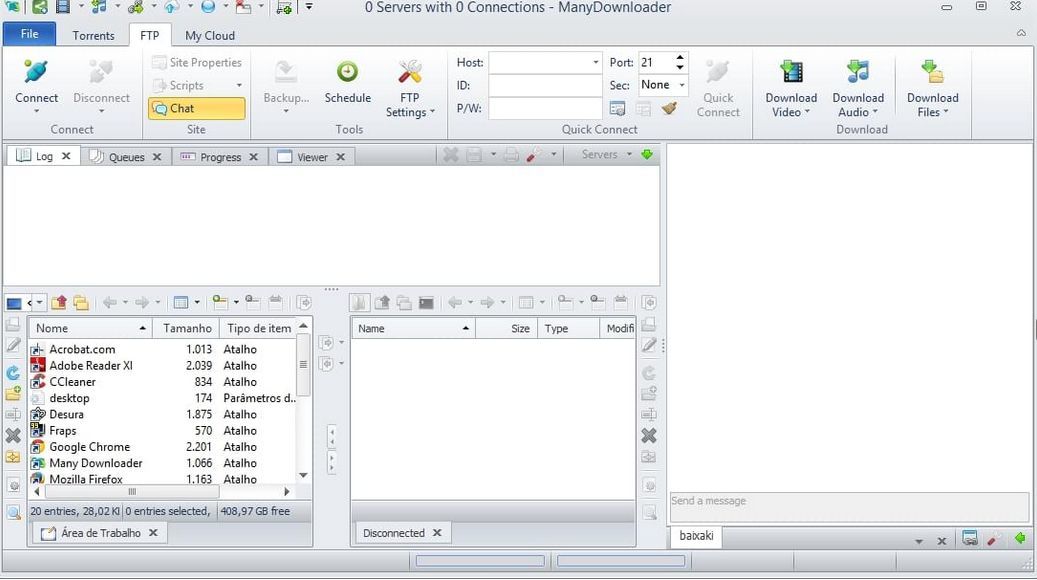Image resolution: width=1037 pixels, height=580 pixels.
Task: Click the green arrow in chat toolbar
Action: [x=1020, y=538]
